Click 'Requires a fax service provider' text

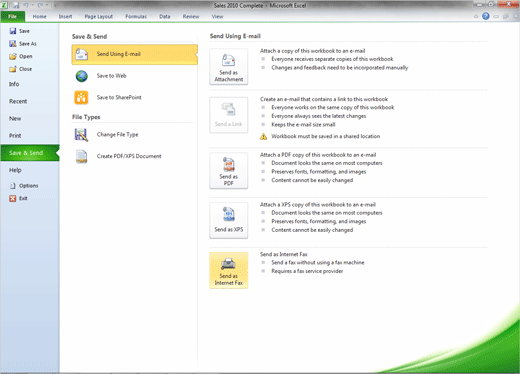(x=307, y=271)
